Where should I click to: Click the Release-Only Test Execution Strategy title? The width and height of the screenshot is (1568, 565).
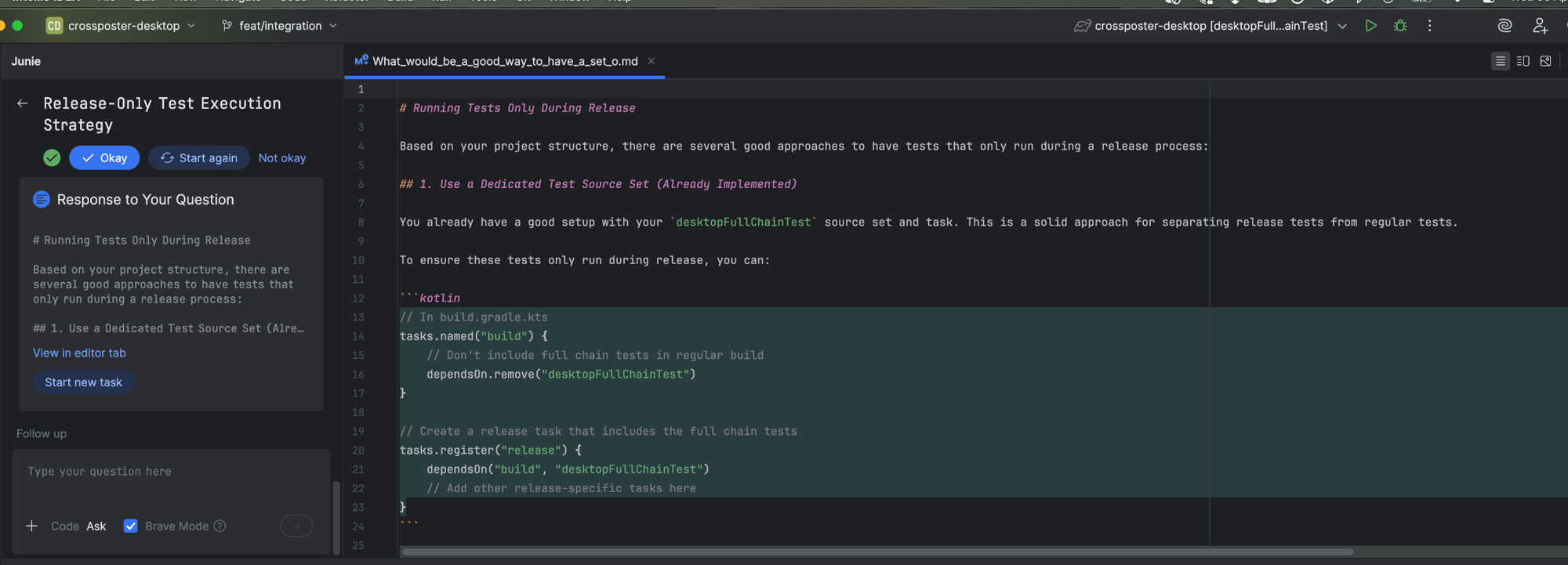162,114
